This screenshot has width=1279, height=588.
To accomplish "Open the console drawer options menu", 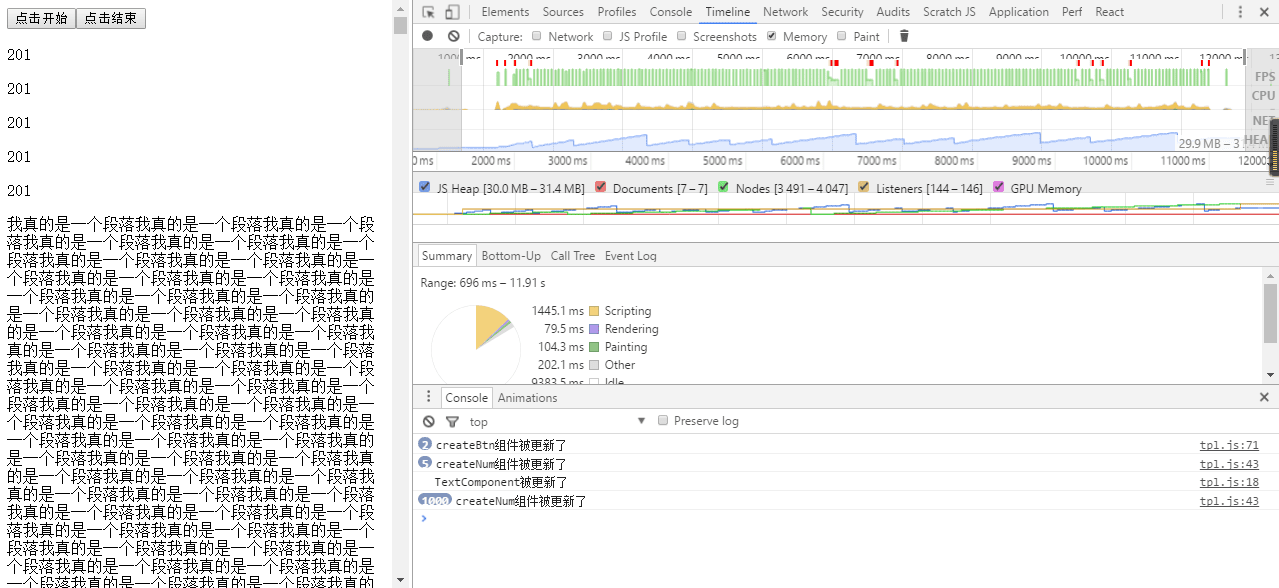I will tap(428, 397).
